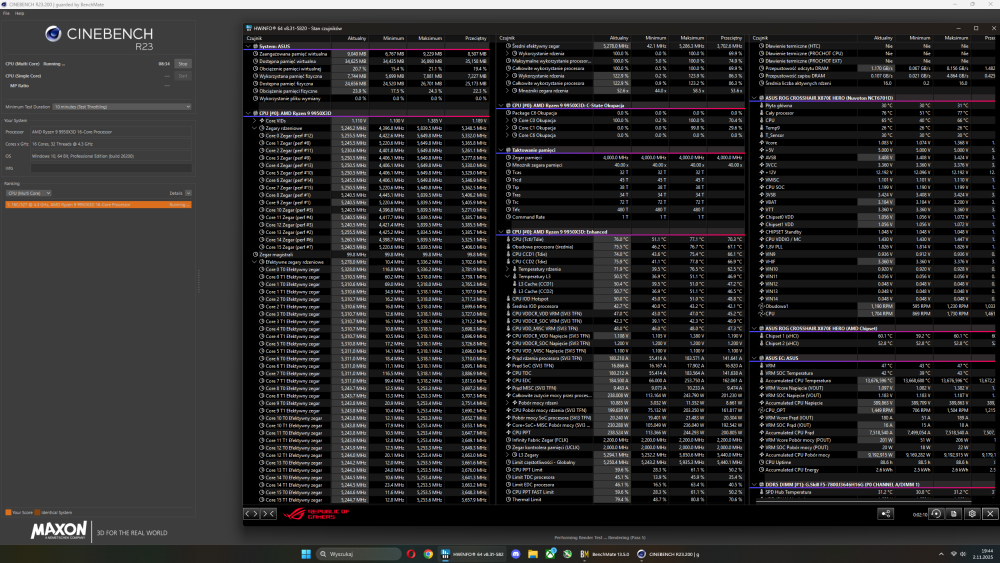Click the network remote icon in HWiNFO toolbar
Screen dimensions: 1000x563
point(886,513)
